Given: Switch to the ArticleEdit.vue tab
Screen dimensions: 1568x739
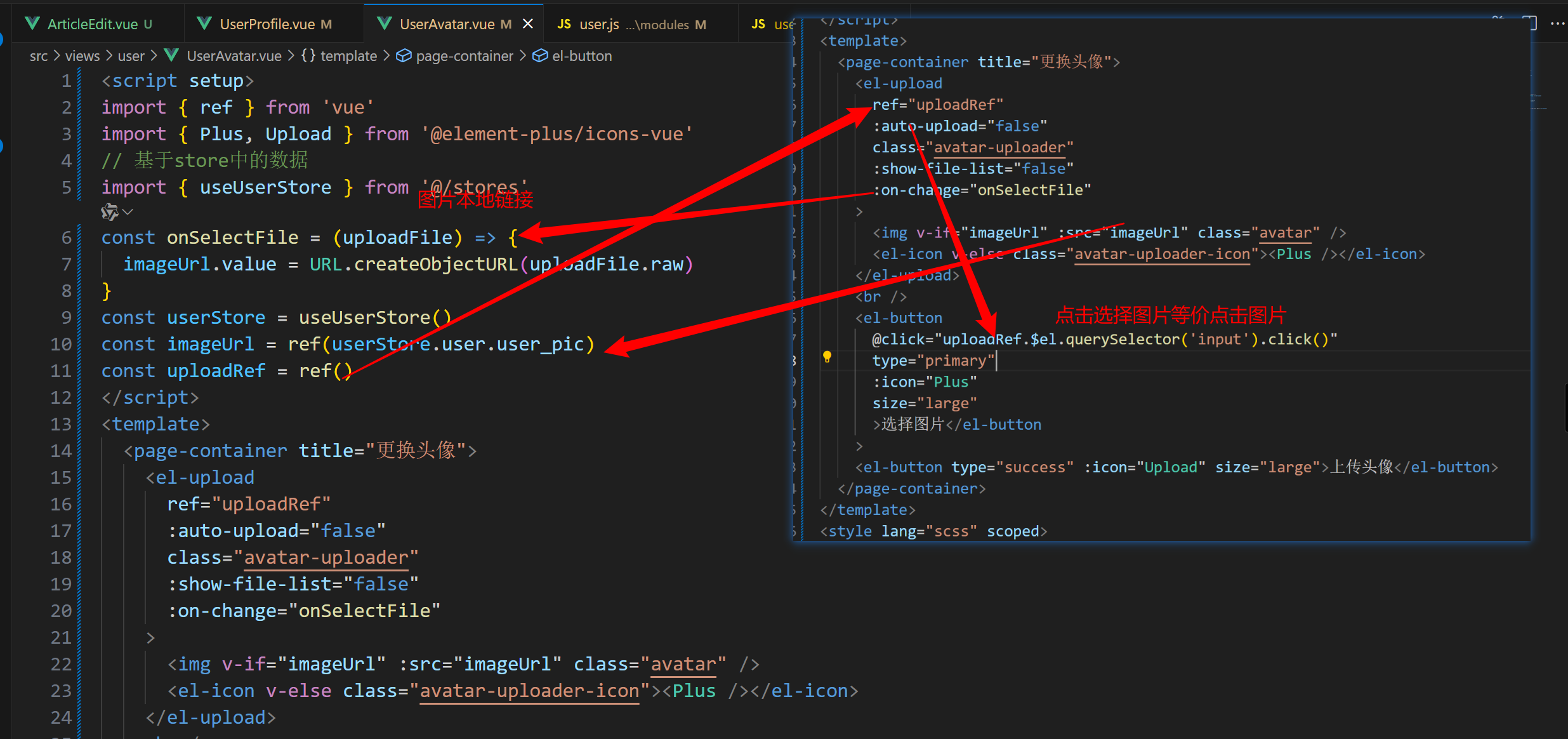Looking at the screenshot, I should click(92, 24).
